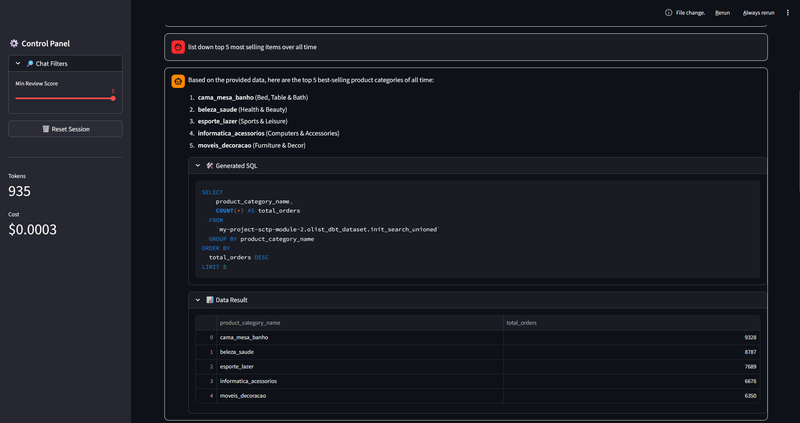Collapse the Generated SQL section
Screen dimensions: 800x423
(198, 165)
